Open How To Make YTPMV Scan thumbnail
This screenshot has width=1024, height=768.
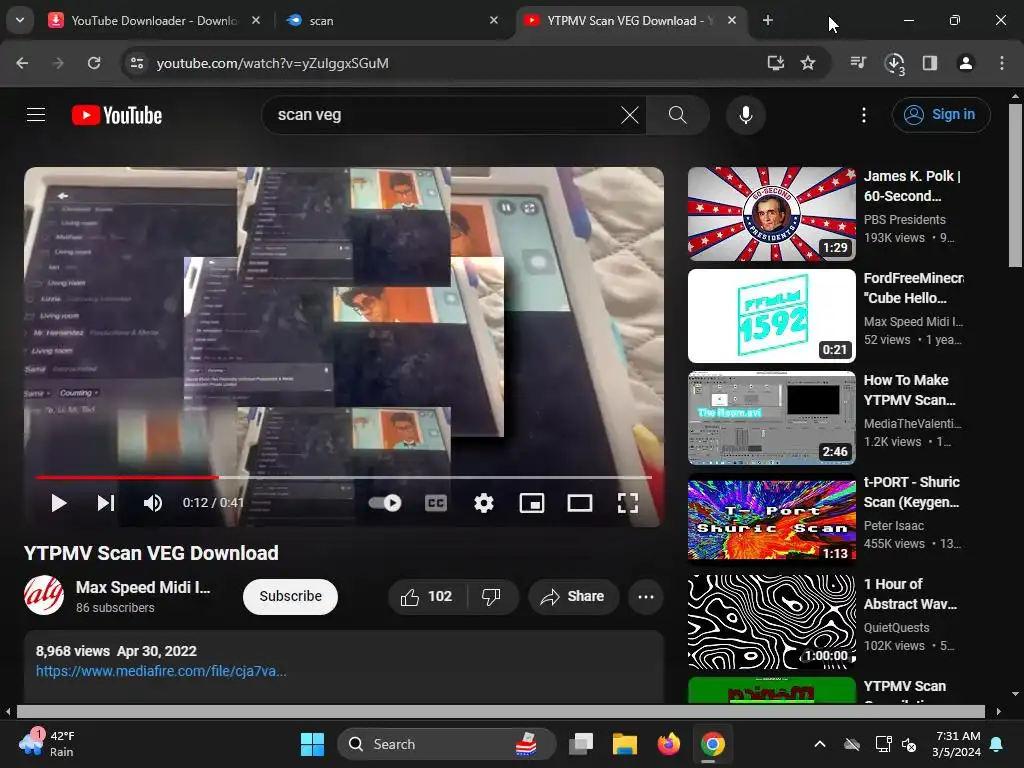click(771, 418)
